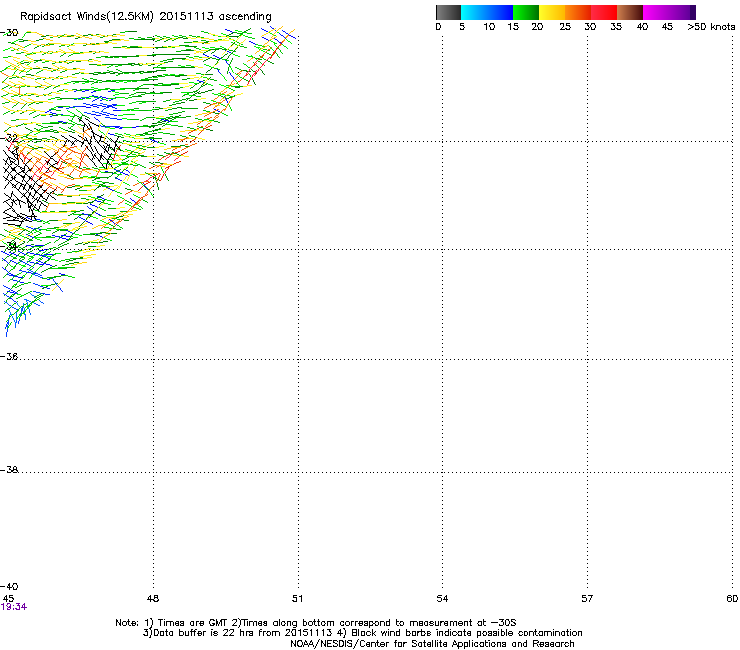Click the longitude label 60

click(732, 599)
